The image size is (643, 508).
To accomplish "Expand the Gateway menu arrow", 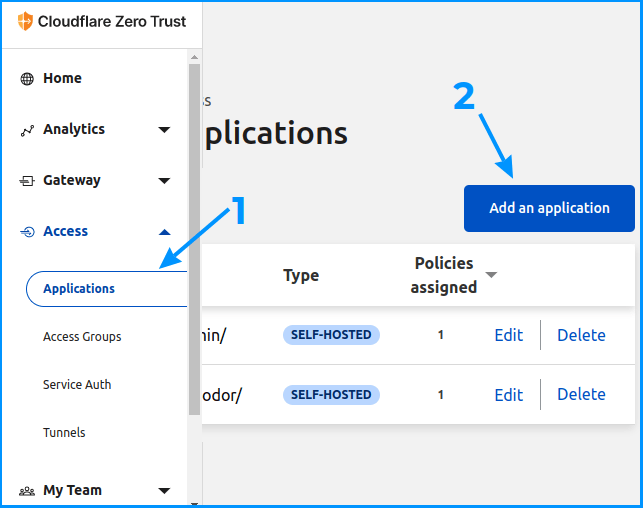I will pos(164,181).
